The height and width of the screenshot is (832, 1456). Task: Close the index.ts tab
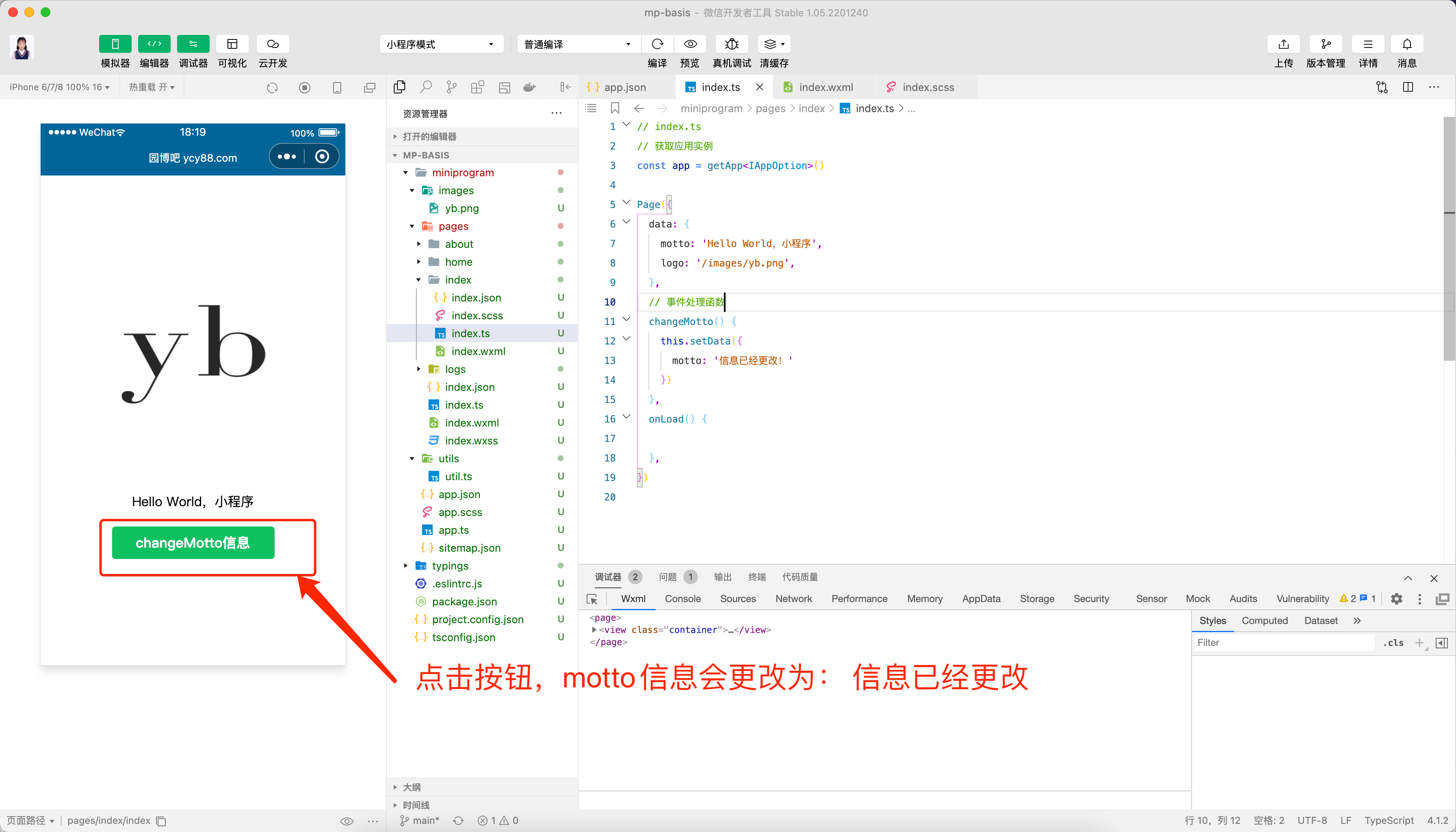pos(759,87)
